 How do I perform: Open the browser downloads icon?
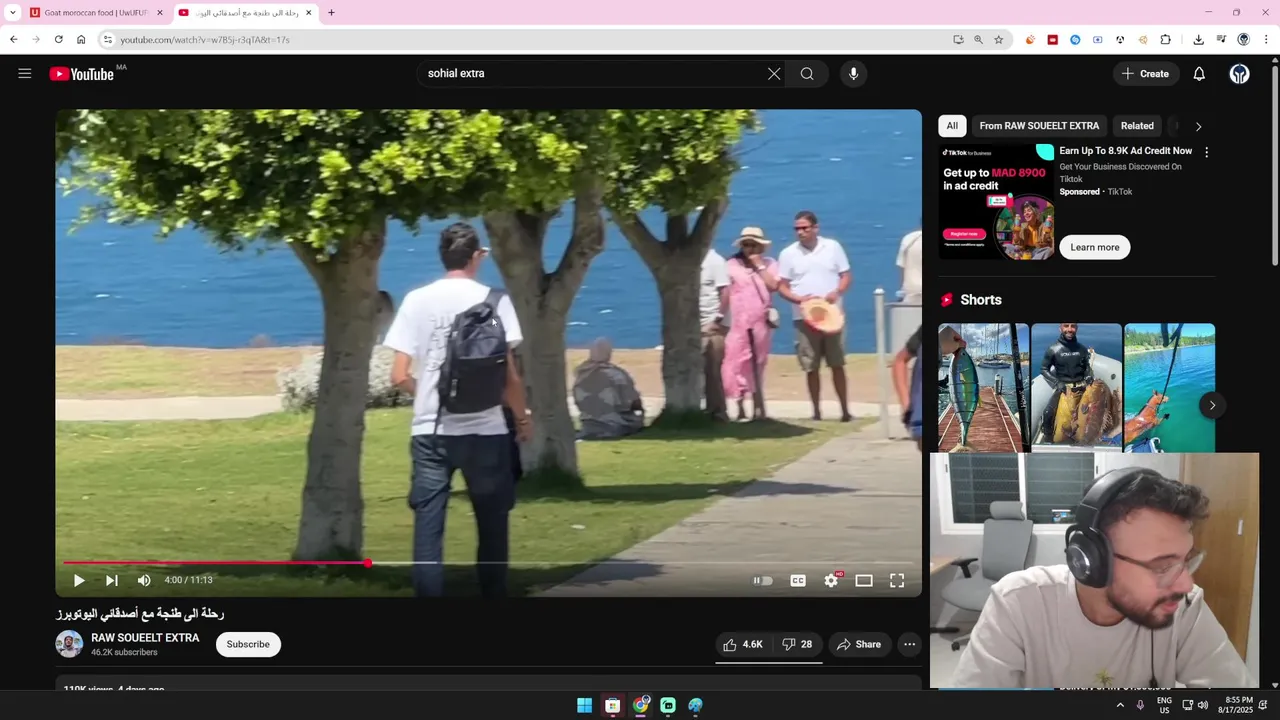click(1198, 40)
